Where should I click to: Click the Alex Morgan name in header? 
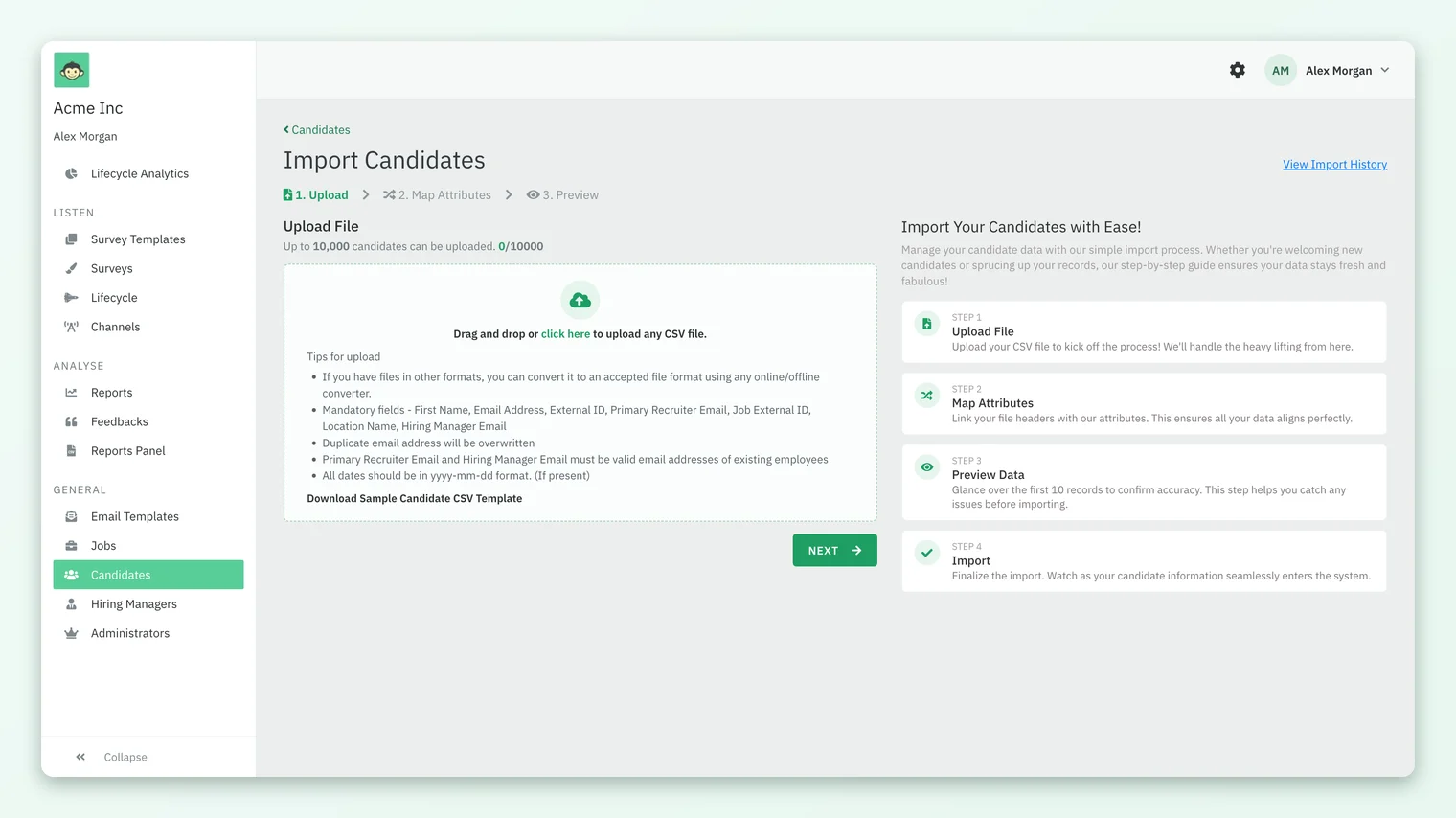point(1338,71)
